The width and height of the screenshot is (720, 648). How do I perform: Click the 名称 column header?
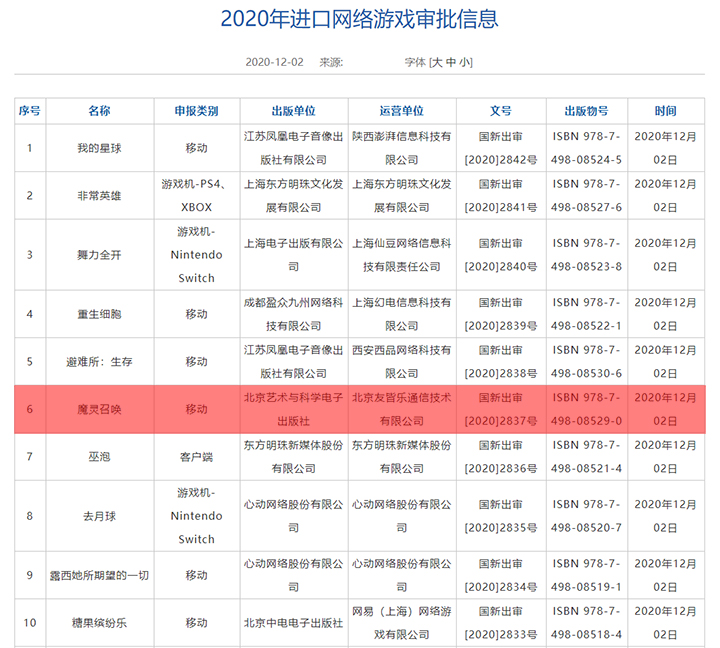99,111
